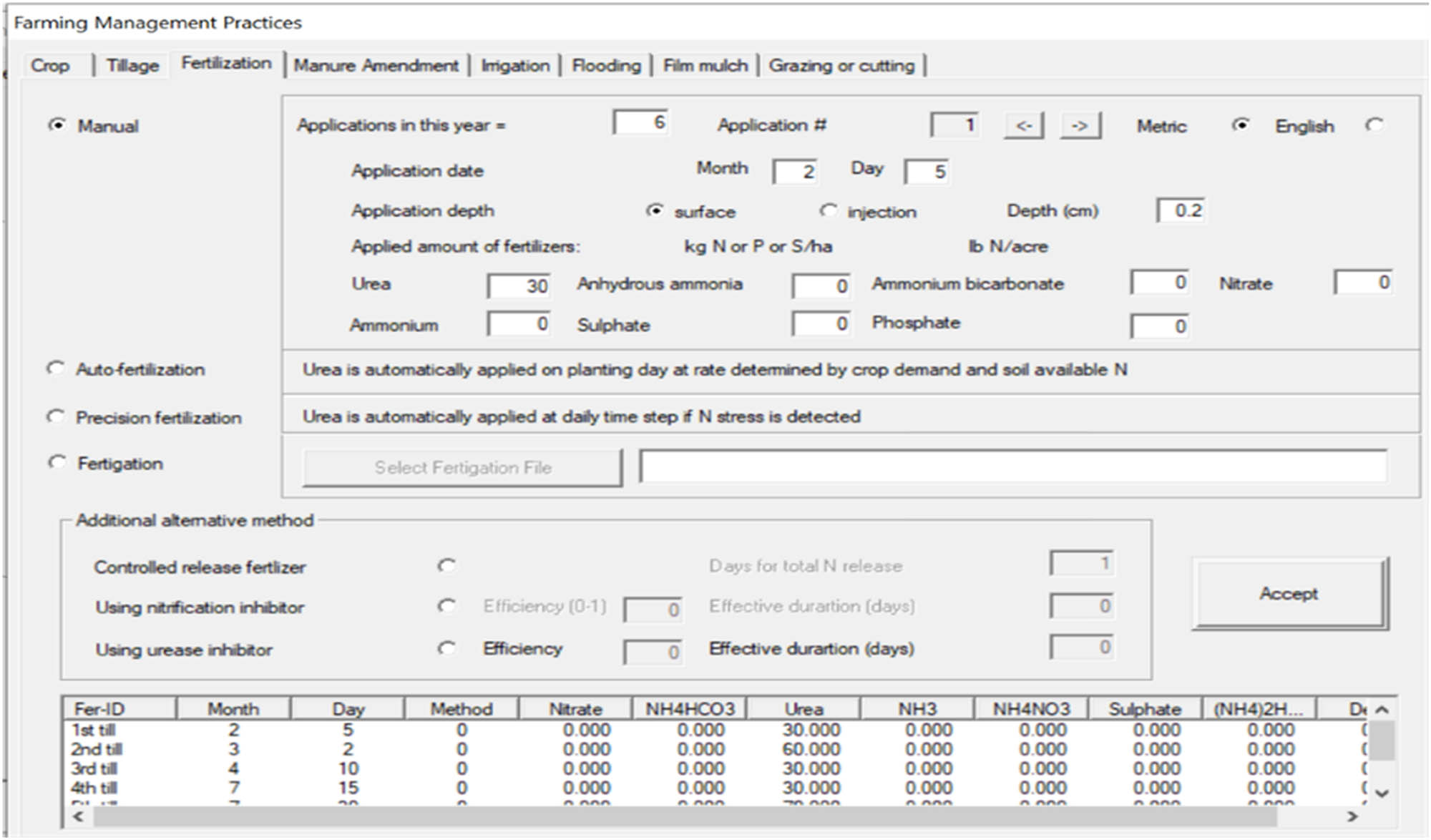This screenshot has width=1431, height=840.
Task: Go to the Grazing or cutting tab
Action: 841,66
